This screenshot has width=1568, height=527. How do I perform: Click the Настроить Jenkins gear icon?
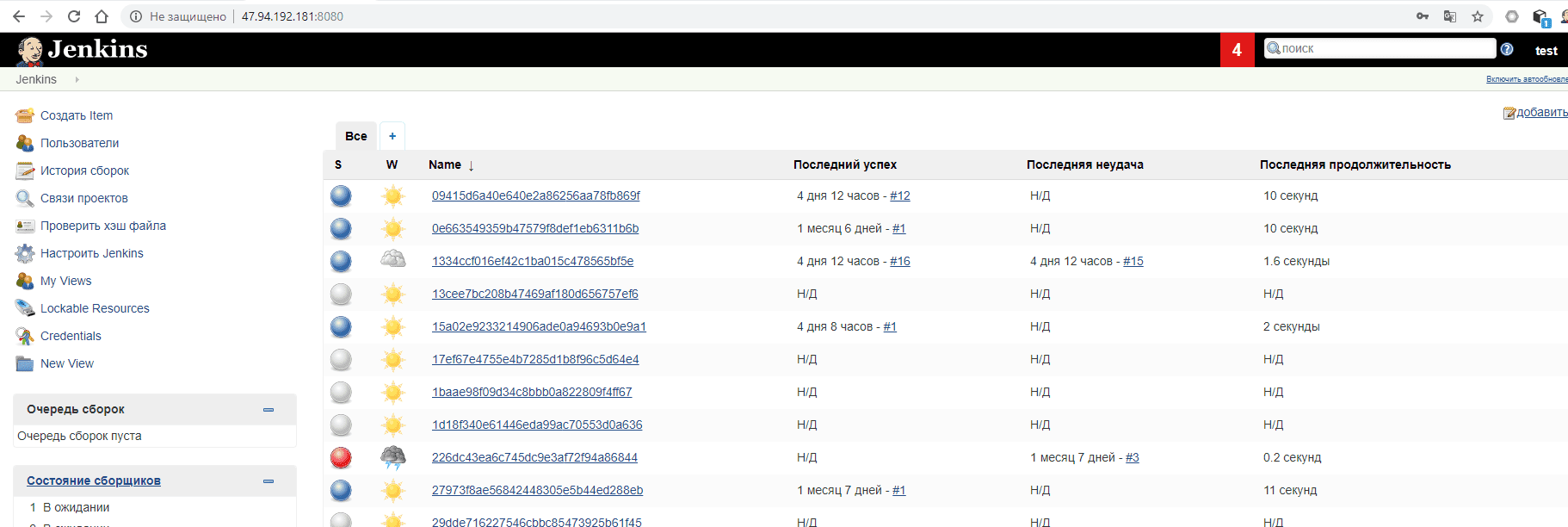[x=25, y=253]
